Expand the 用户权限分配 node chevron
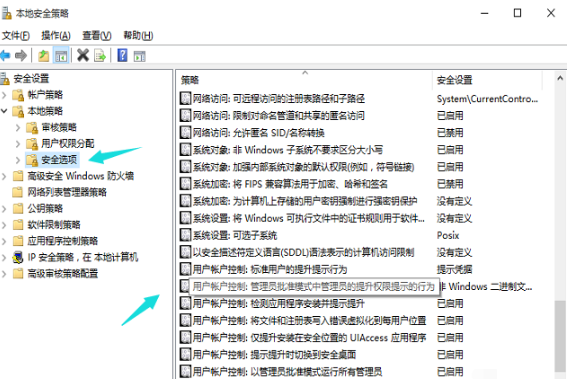The width and height of the screenshot is (571, 383). [x=18, y=144]
